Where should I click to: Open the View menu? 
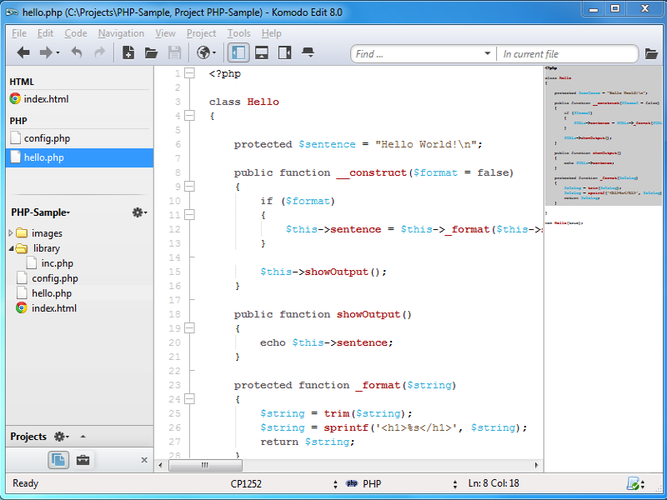pyautogui.click(x=165, y=33)
